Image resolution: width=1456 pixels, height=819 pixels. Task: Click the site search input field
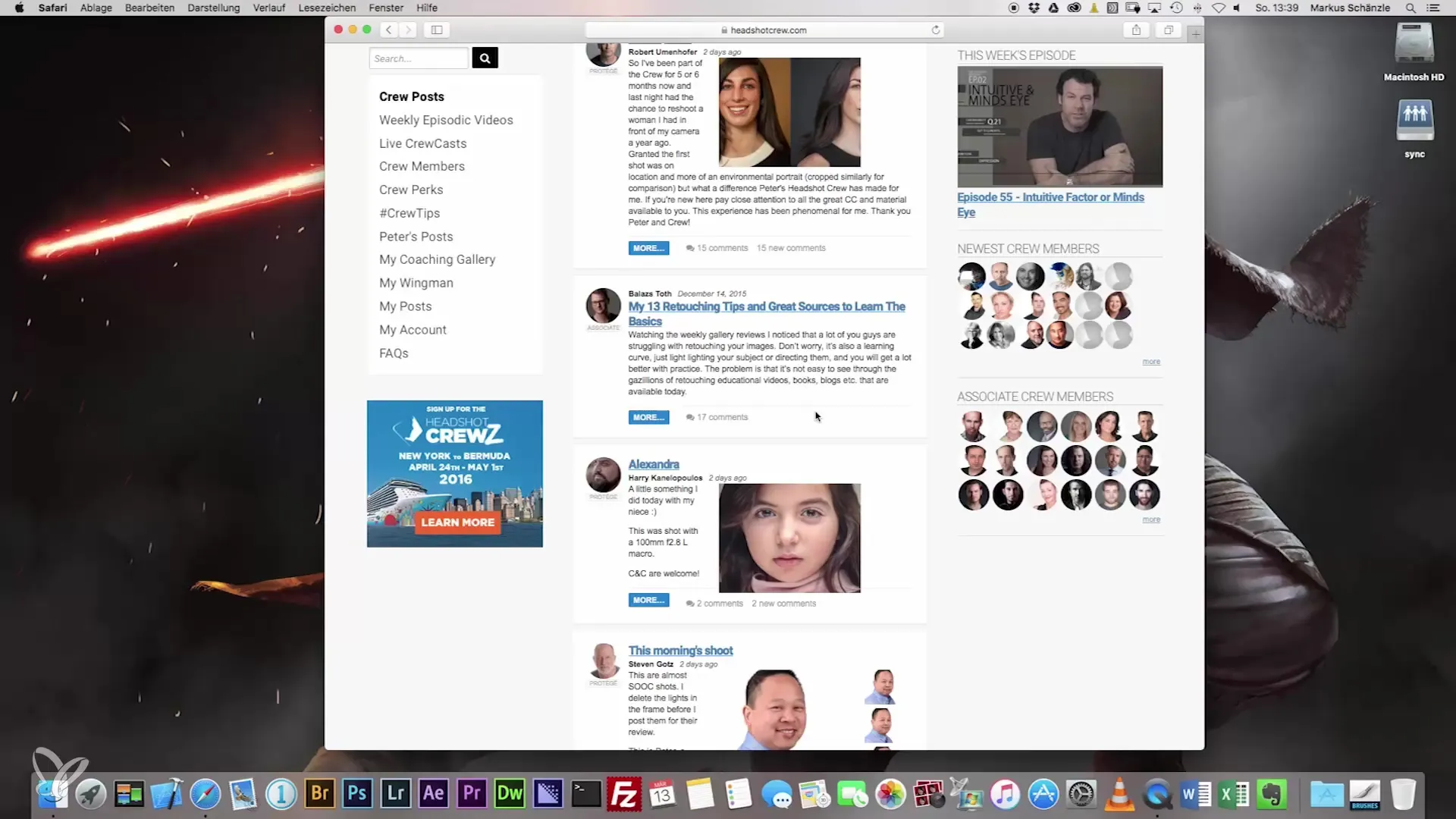pyautogui.click(x=419, y=58)
